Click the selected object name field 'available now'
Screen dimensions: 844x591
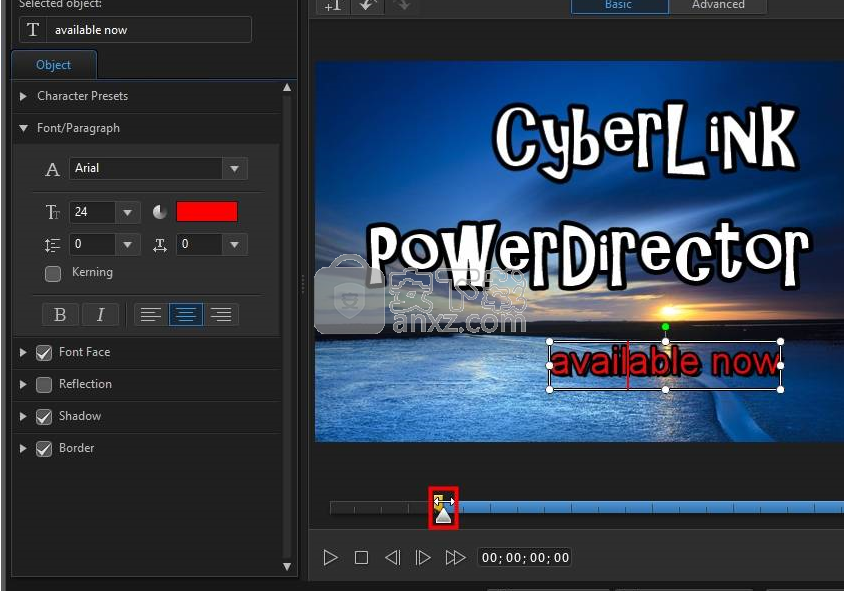click(x=149, y=30)
